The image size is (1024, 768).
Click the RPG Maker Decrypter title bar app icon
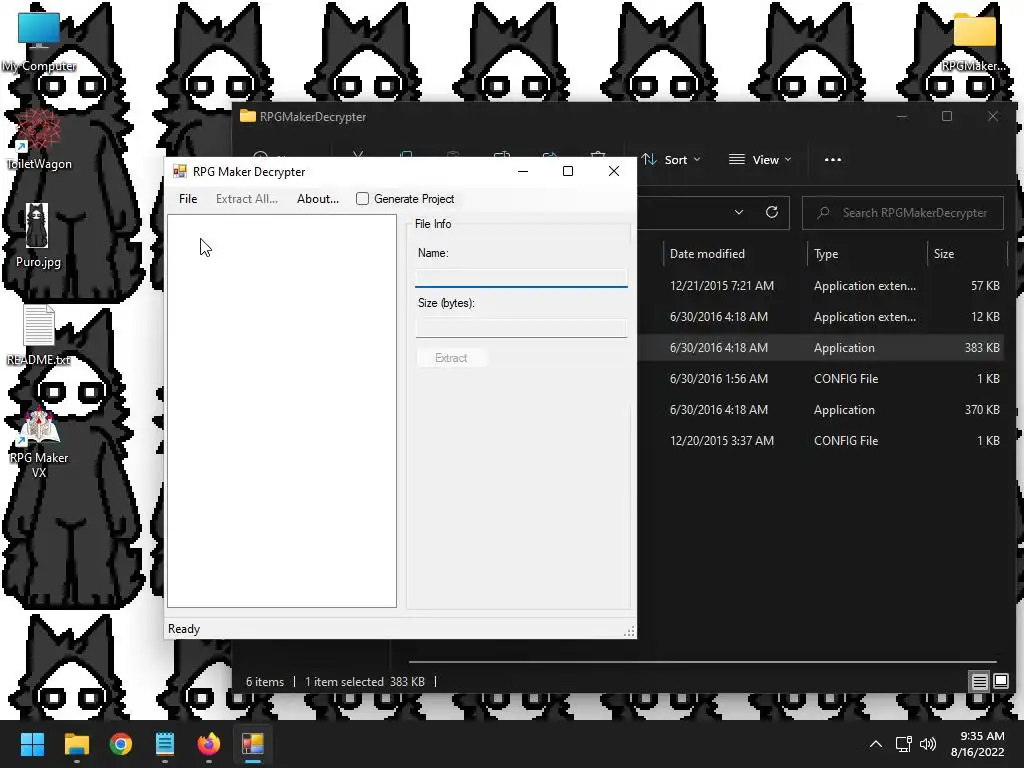coord(180,171)
